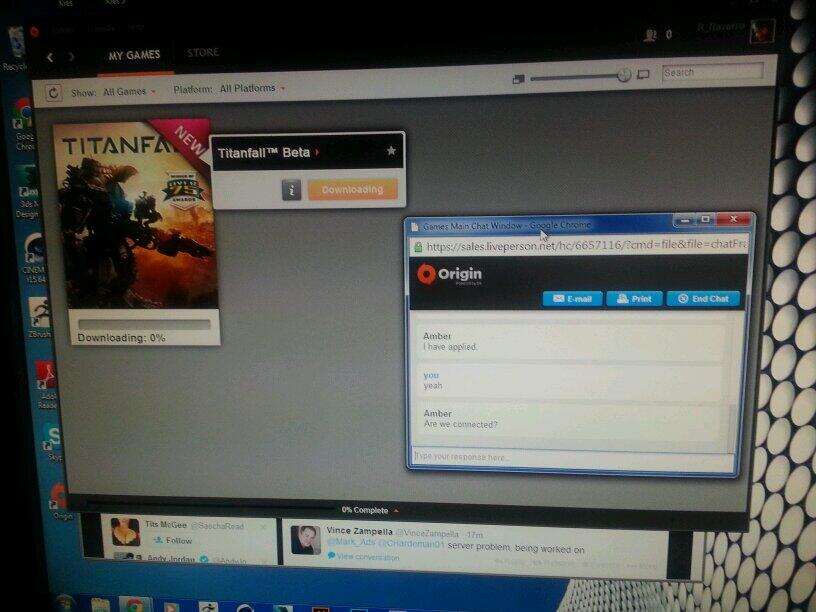The width and height of the screenshot is (816, 612).
Task: Open the @CHardeman01 mention link
Action: [x=411, y=544]
